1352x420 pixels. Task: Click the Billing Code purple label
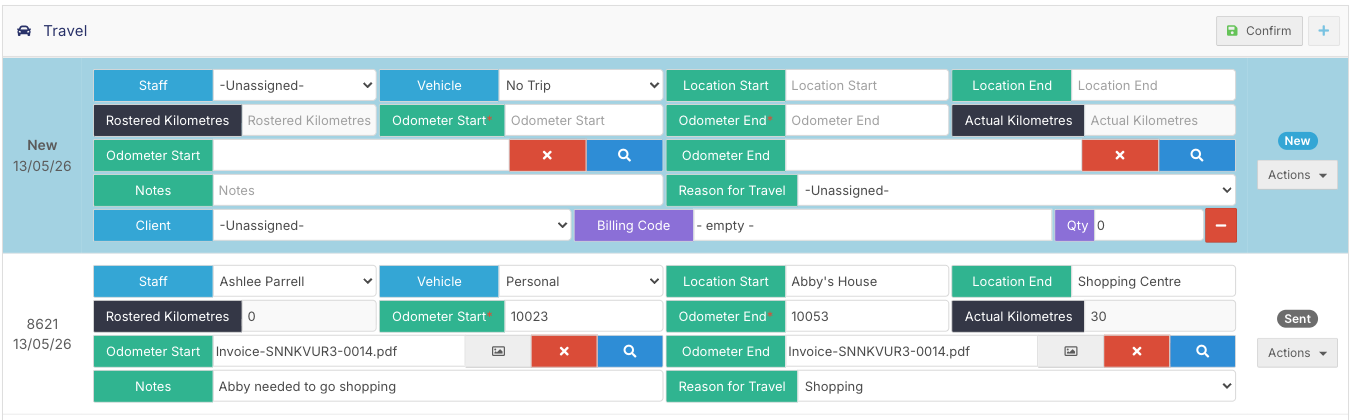[633, 226]
